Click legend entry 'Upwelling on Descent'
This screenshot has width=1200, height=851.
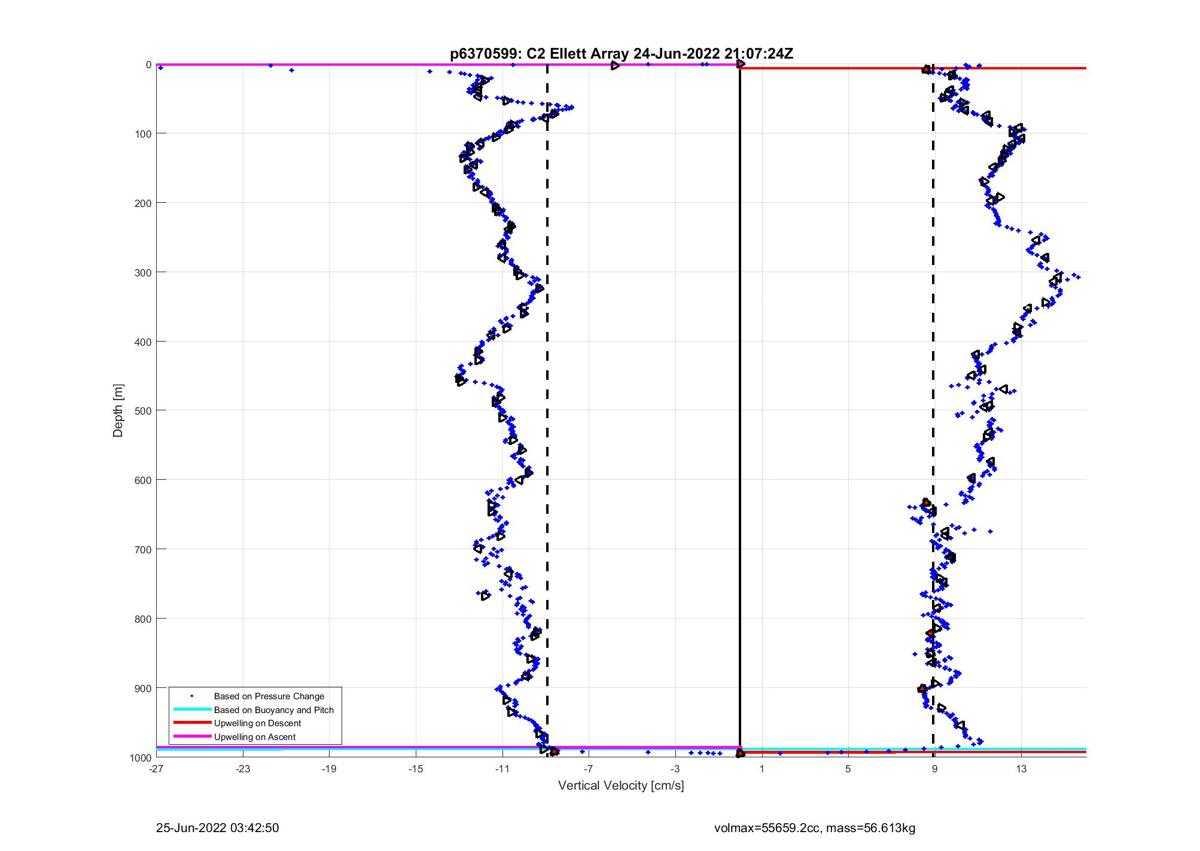(x=258, y=723)
